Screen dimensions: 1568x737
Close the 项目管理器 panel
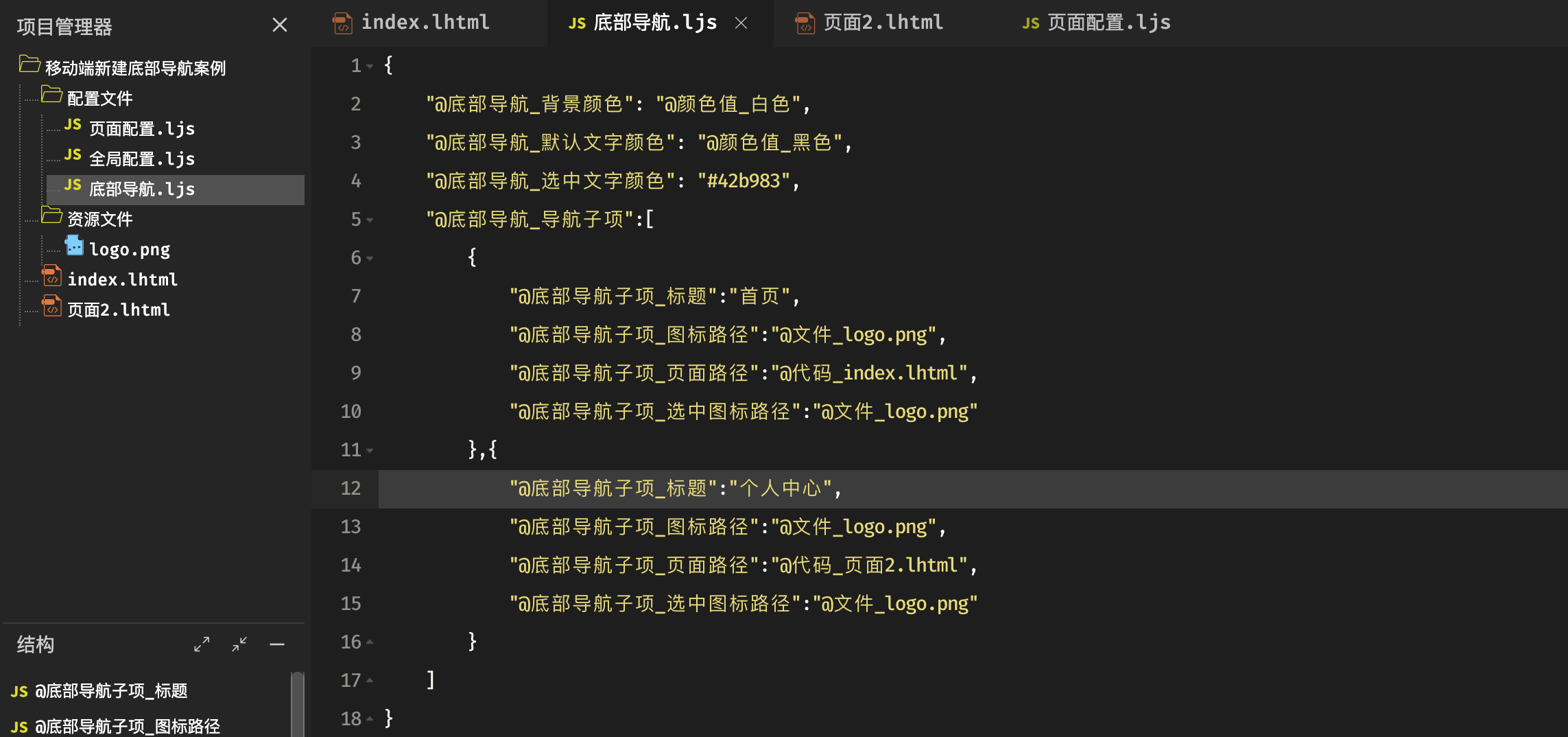pyautogui.click(x=279, y=25)
